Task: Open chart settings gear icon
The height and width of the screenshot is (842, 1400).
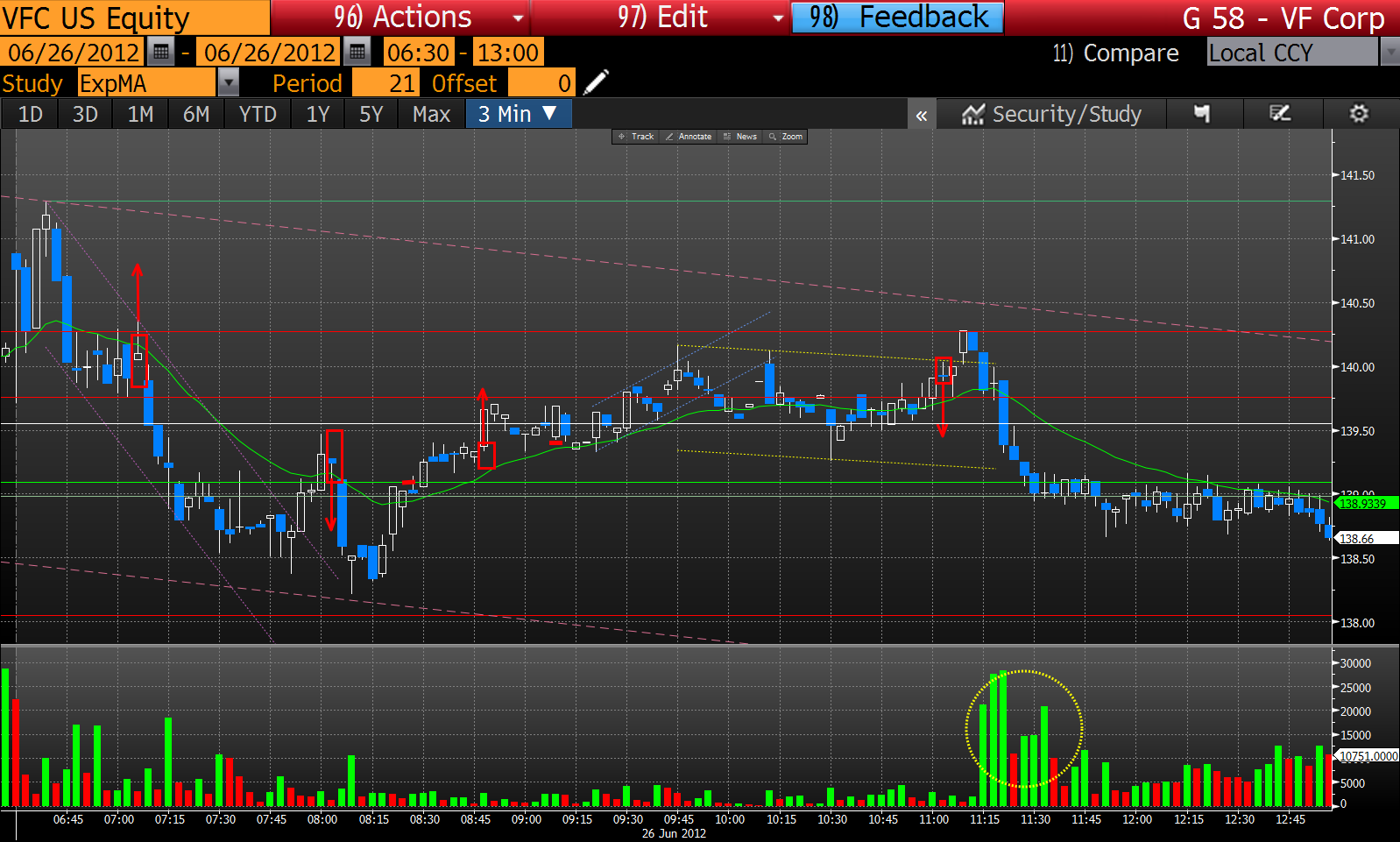Action: pyautogui.click(x=1359, y=114)
